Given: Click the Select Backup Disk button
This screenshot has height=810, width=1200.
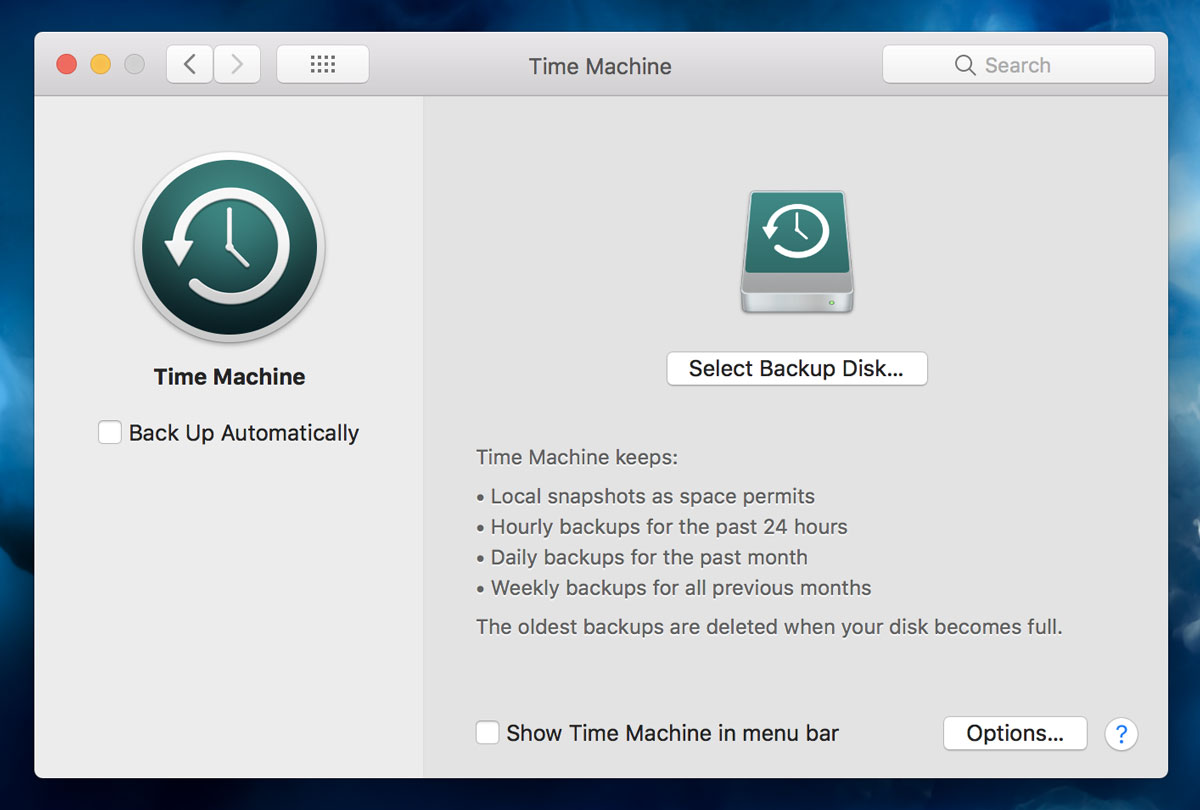Looking at the screenshot, I should click(x=797, y=368).
